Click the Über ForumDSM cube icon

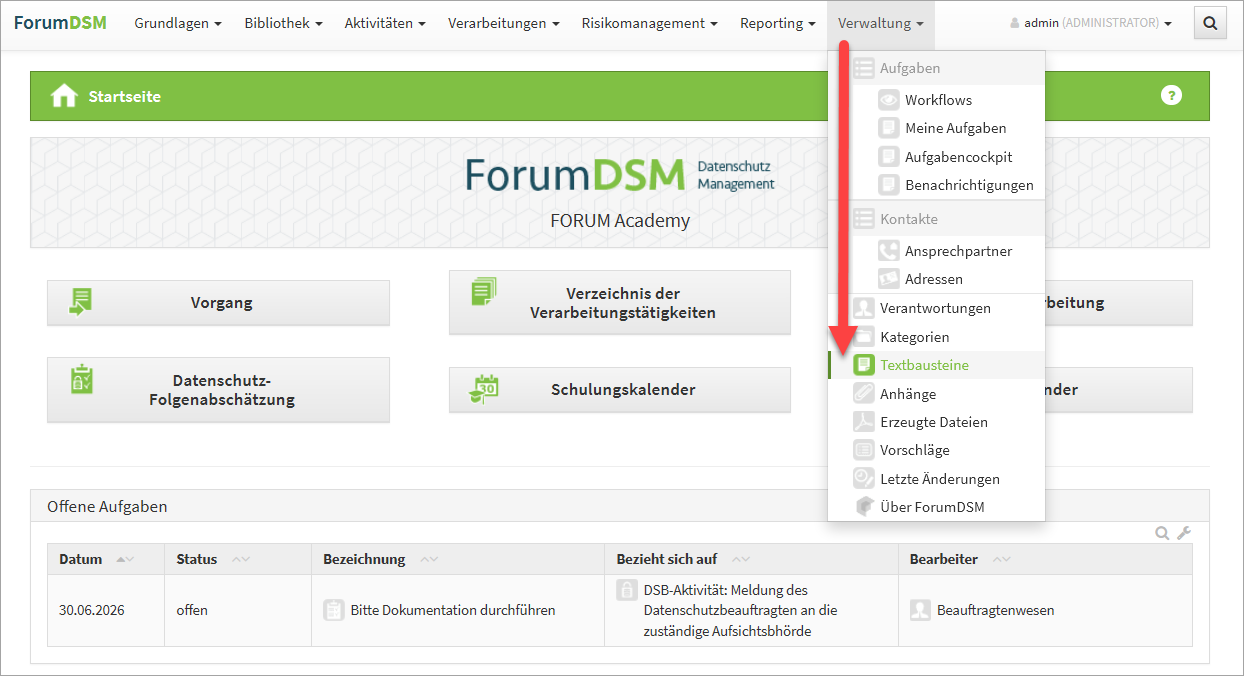point(863,507)
